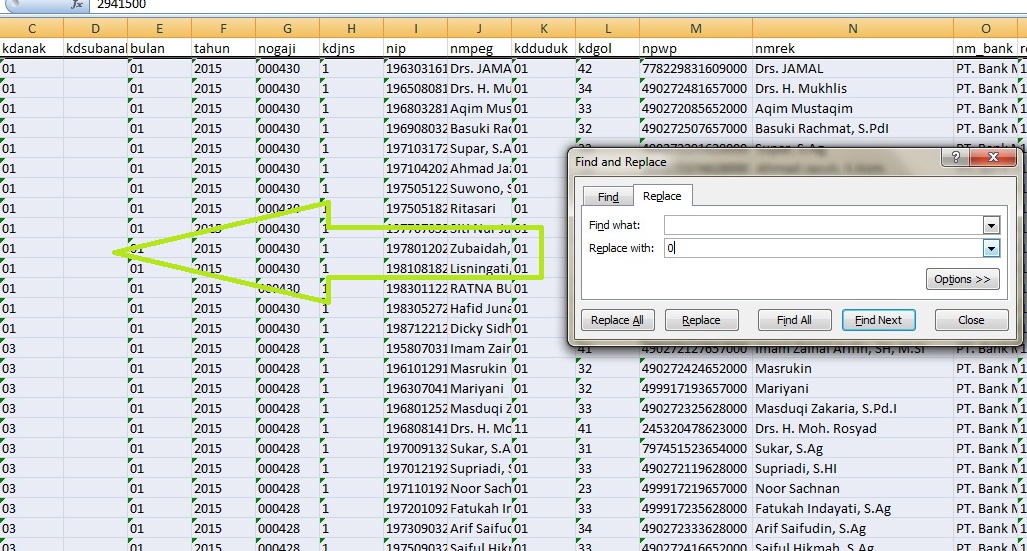This screenshot has height=551, width=1027.
Task: Click the 'tahun' header cell
Action: (x=223, y=48)
